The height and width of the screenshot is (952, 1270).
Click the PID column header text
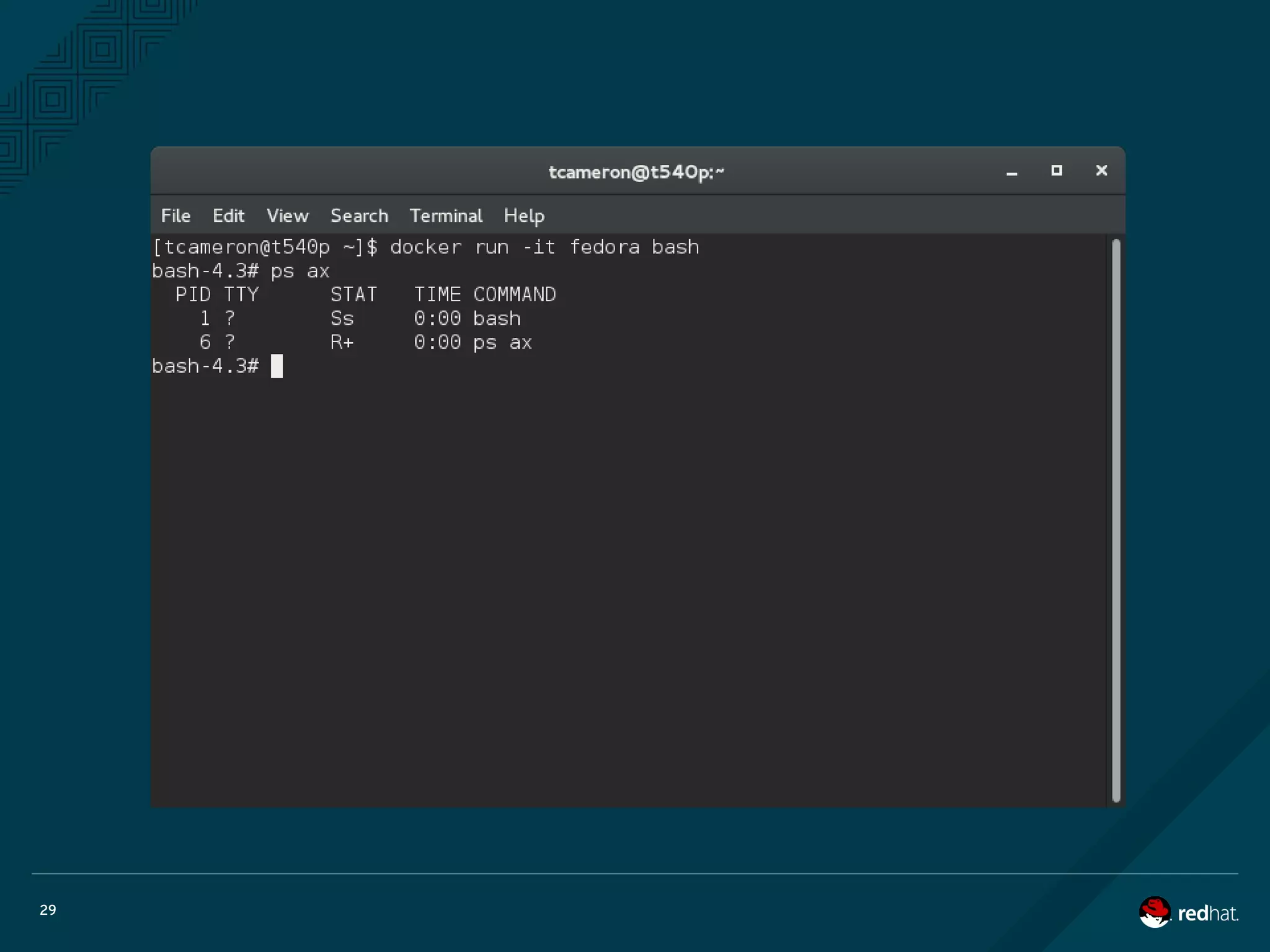pyautogui.click(x=193, y=294)
